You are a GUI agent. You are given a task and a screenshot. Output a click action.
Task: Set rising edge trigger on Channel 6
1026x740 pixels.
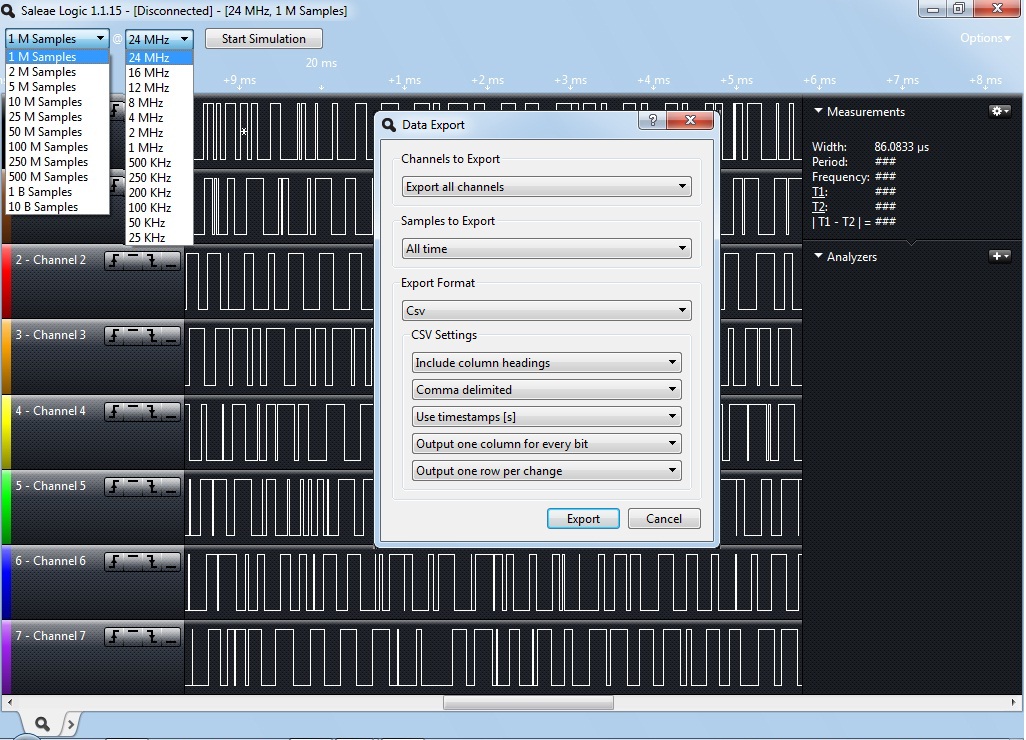pyautogui.click(x=115, y=562)
